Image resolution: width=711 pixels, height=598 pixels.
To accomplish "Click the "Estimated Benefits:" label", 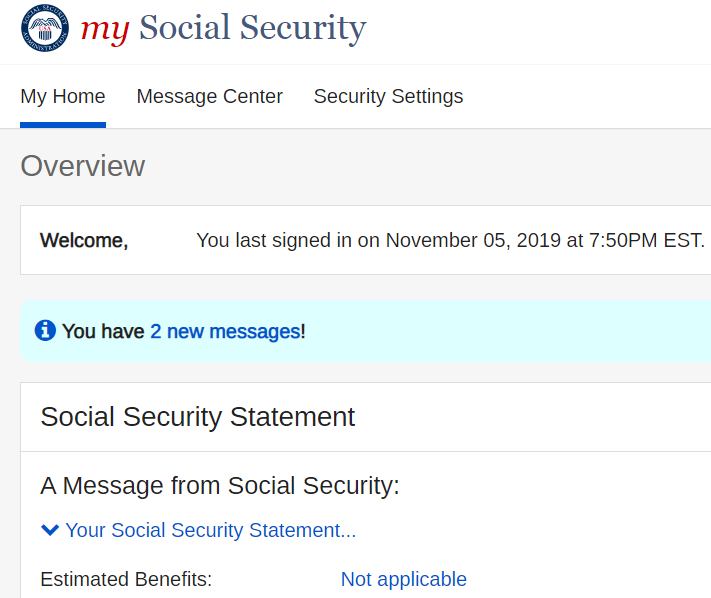I will click(x=127, y=579).
